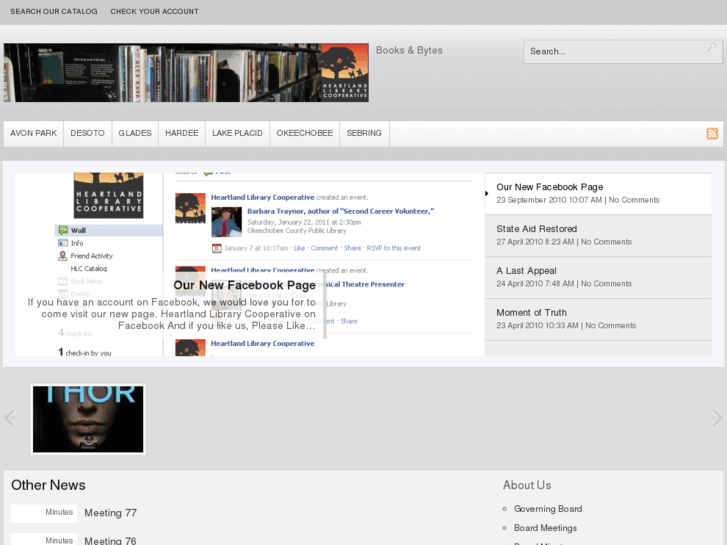Select the Sebring tab

pyautogui.click(x=364, y=134)
